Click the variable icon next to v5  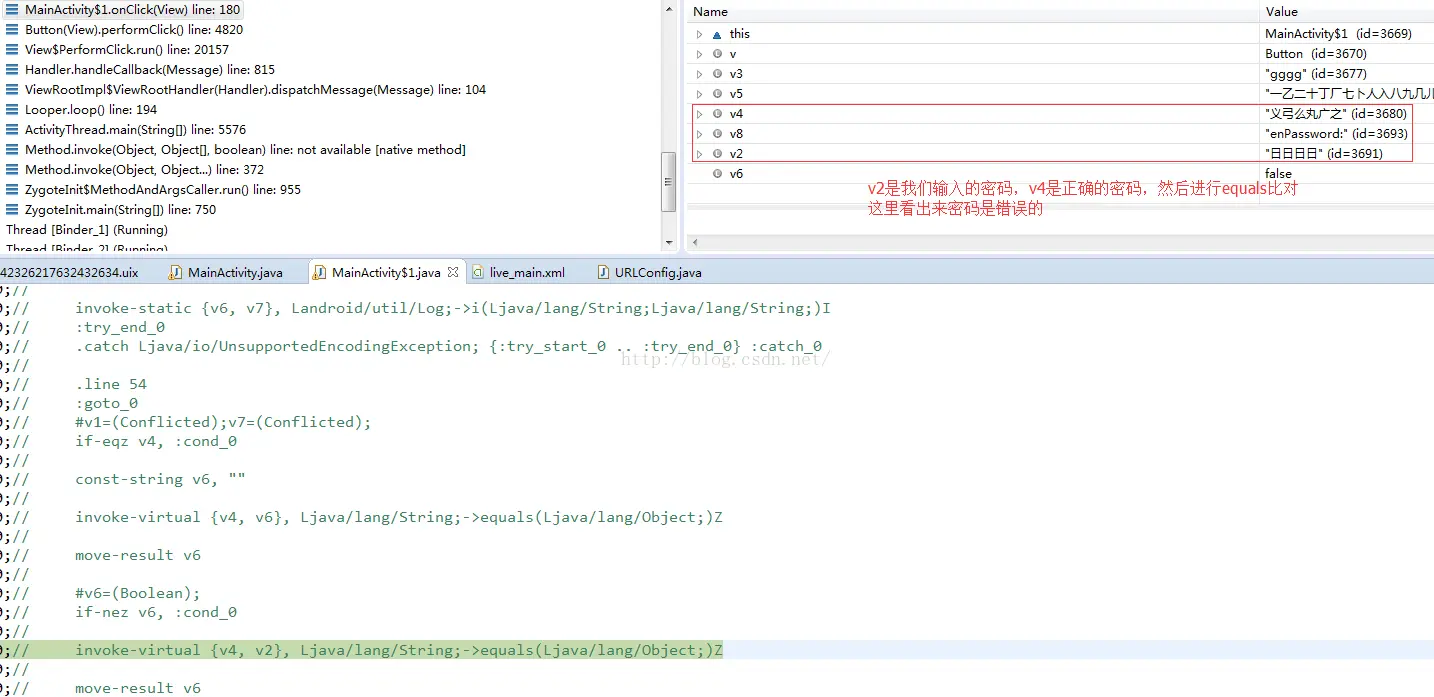[x=717, y=94]
